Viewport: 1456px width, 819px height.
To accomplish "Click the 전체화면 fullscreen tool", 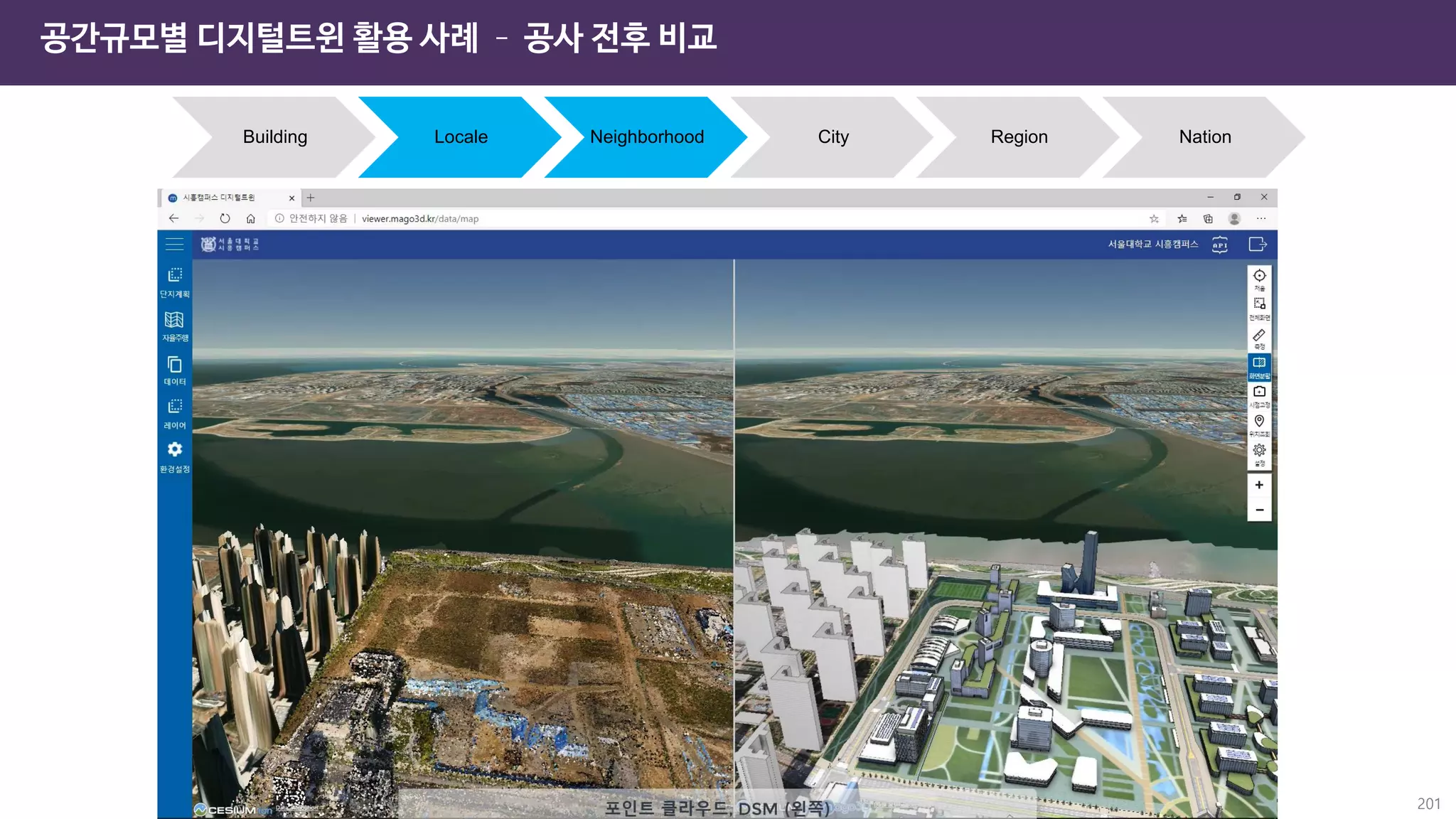I will 1259,309.
